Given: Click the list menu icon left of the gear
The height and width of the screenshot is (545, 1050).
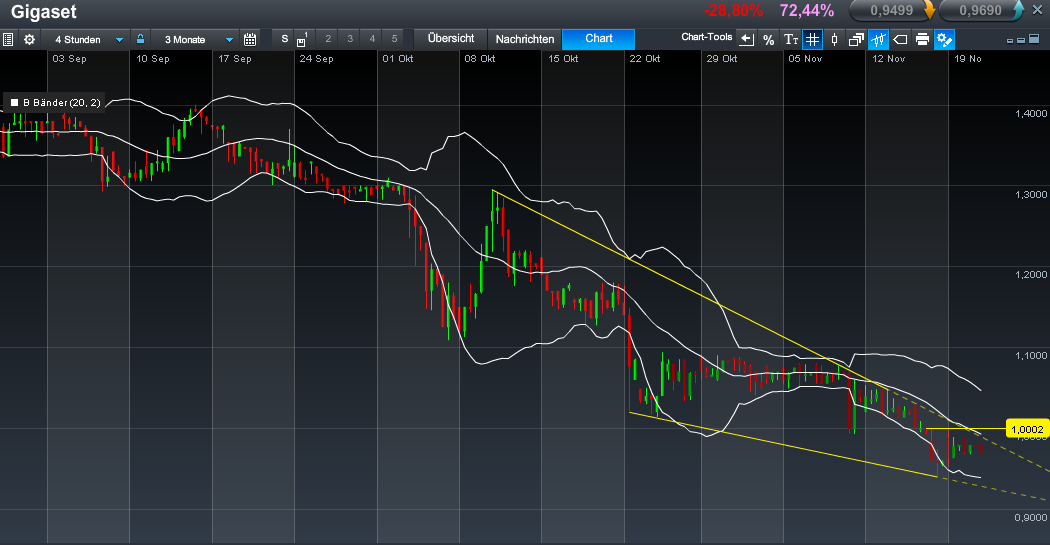Looking at the screenshot, I should click(8, 40).
